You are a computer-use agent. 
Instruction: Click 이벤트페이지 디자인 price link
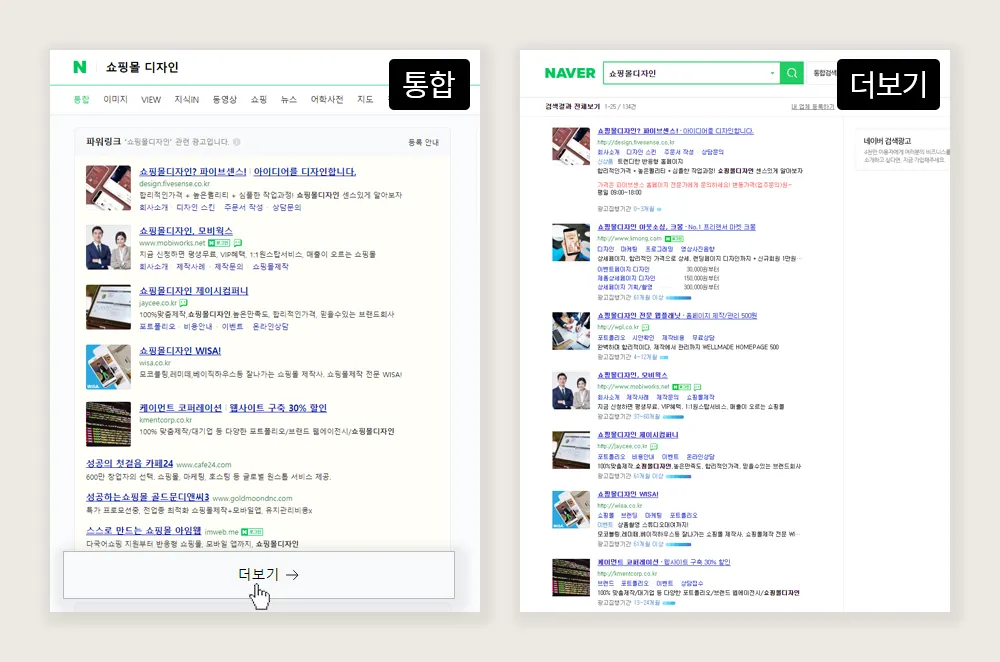[x=623, y=270]
